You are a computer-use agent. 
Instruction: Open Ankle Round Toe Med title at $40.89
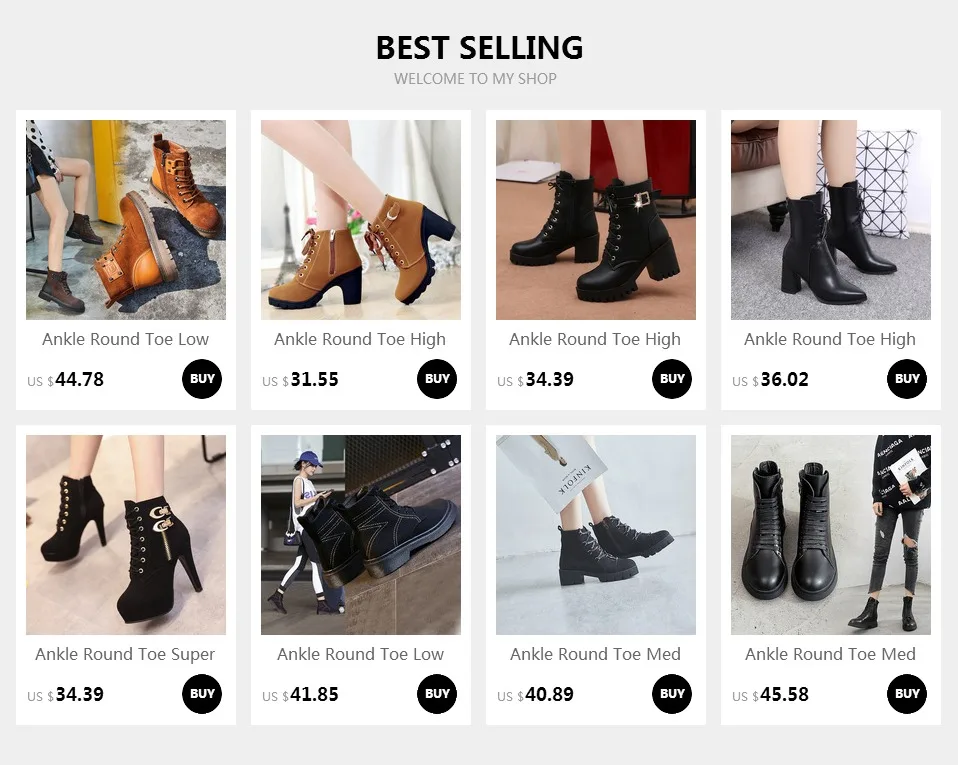[x=595, y=654]
